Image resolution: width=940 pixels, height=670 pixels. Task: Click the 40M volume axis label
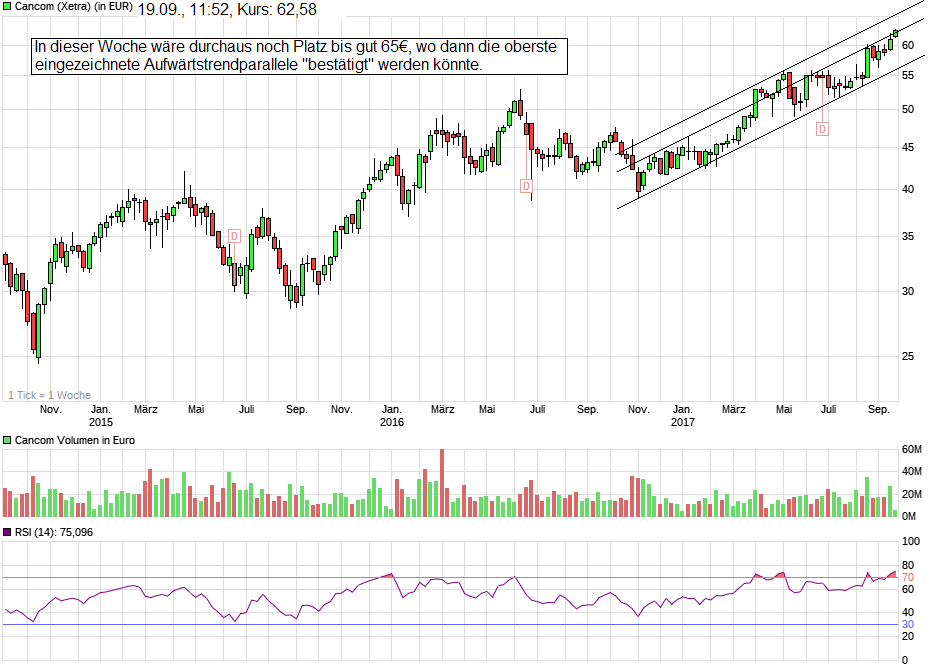(x=912, y=472)
